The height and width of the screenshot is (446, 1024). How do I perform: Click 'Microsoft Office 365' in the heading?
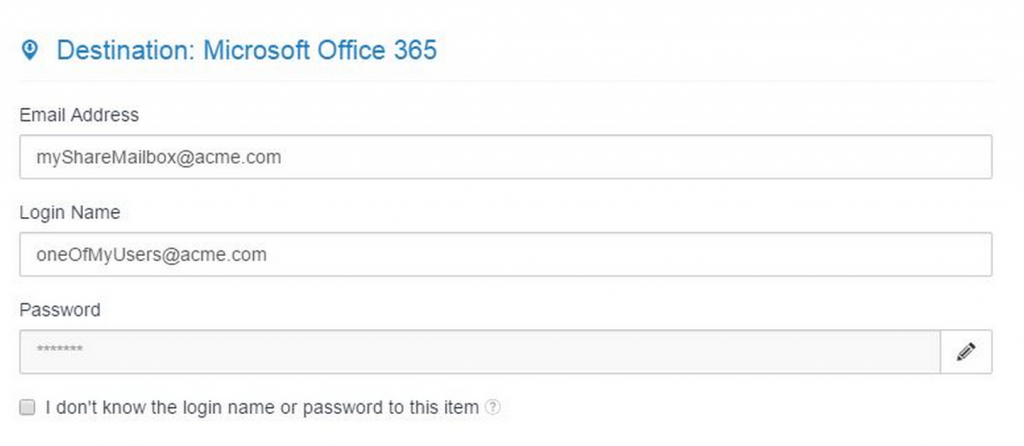pyautogui.click(x=320, y=50)
